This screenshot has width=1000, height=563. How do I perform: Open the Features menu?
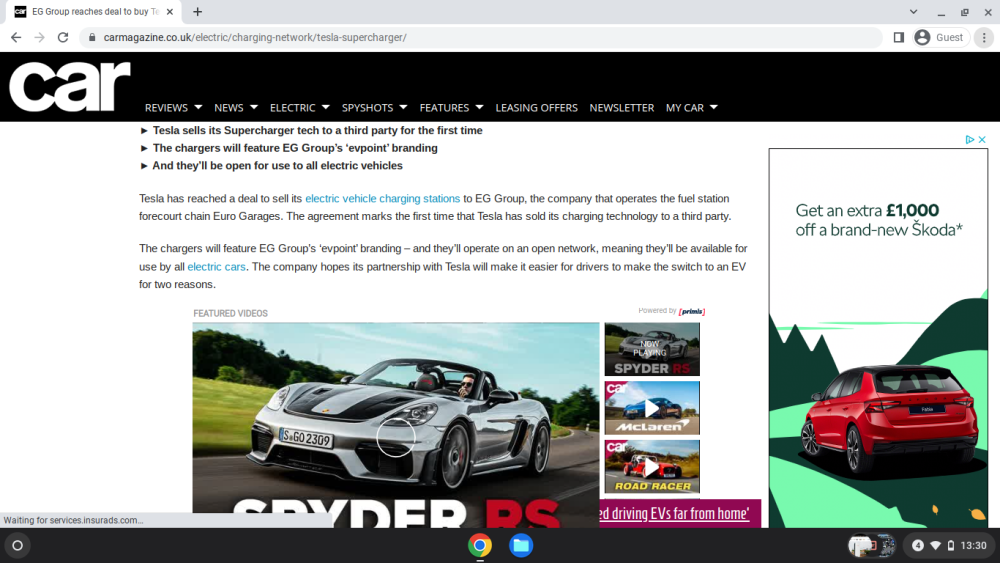coord(445,108)
